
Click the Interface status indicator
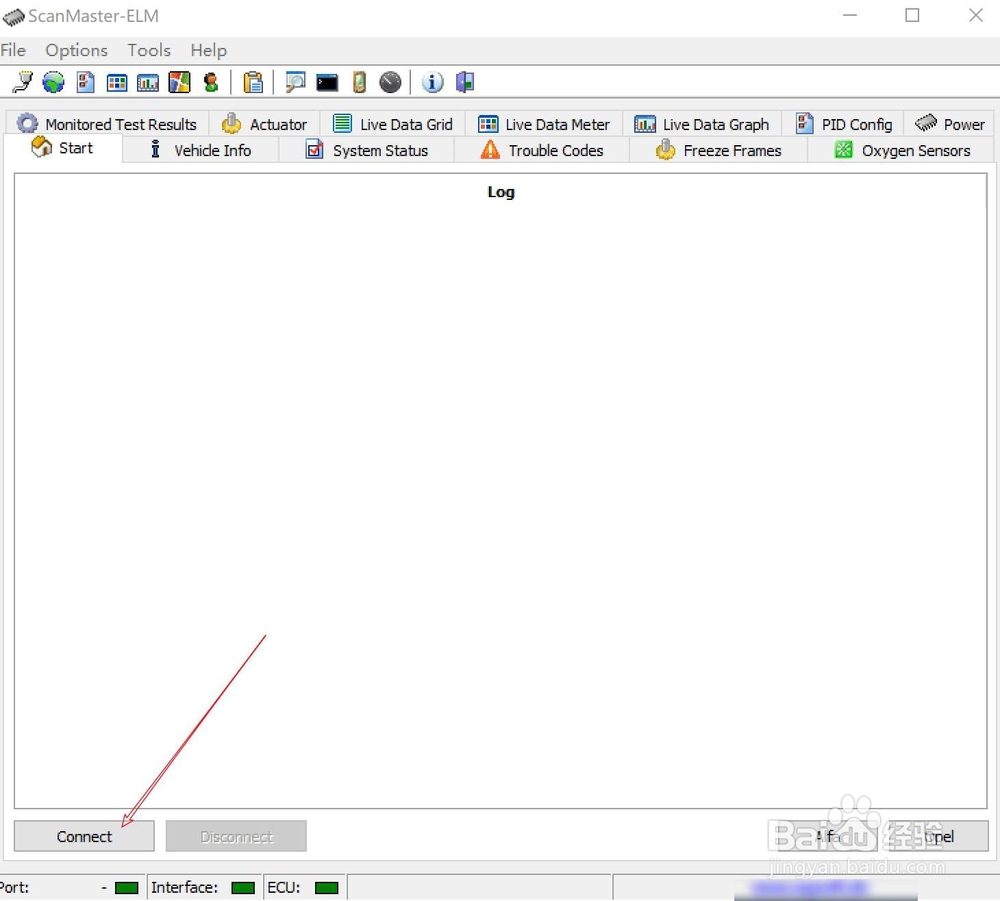(243, 888)
